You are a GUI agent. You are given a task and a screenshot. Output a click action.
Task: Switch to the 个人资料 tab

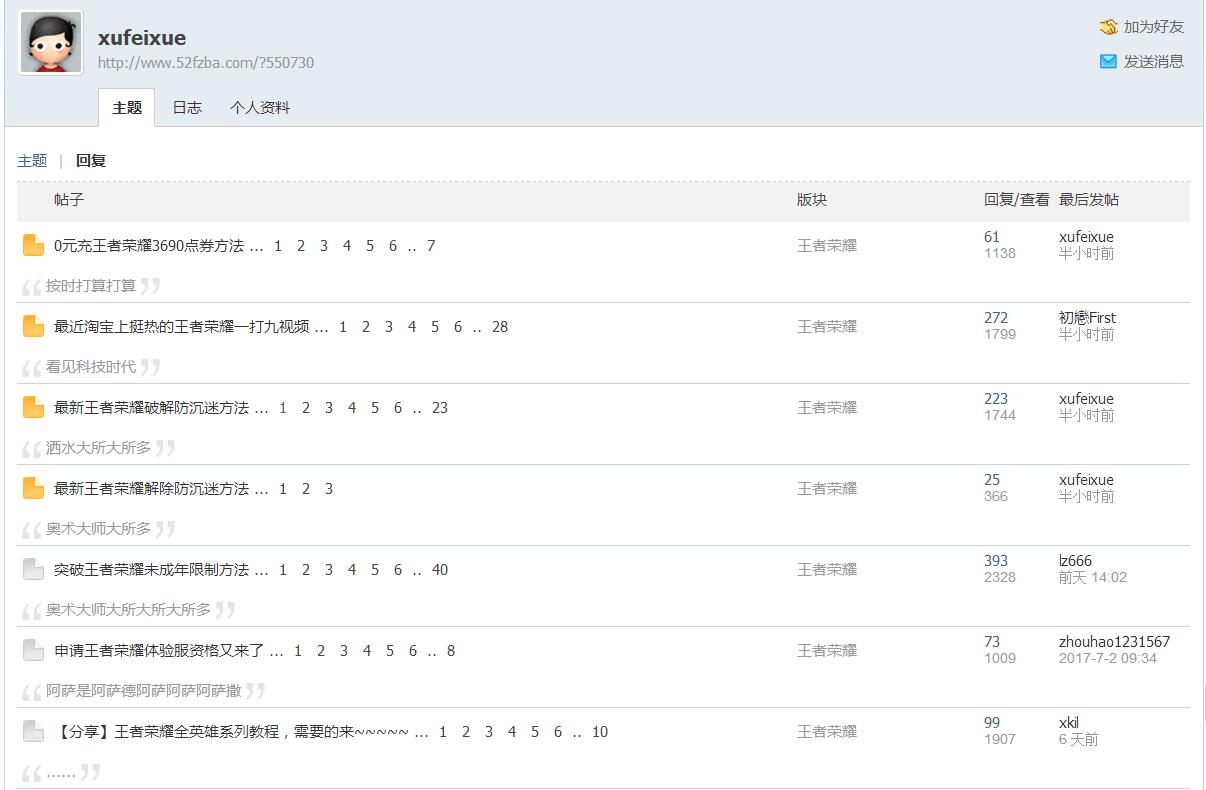pos(260,108)
